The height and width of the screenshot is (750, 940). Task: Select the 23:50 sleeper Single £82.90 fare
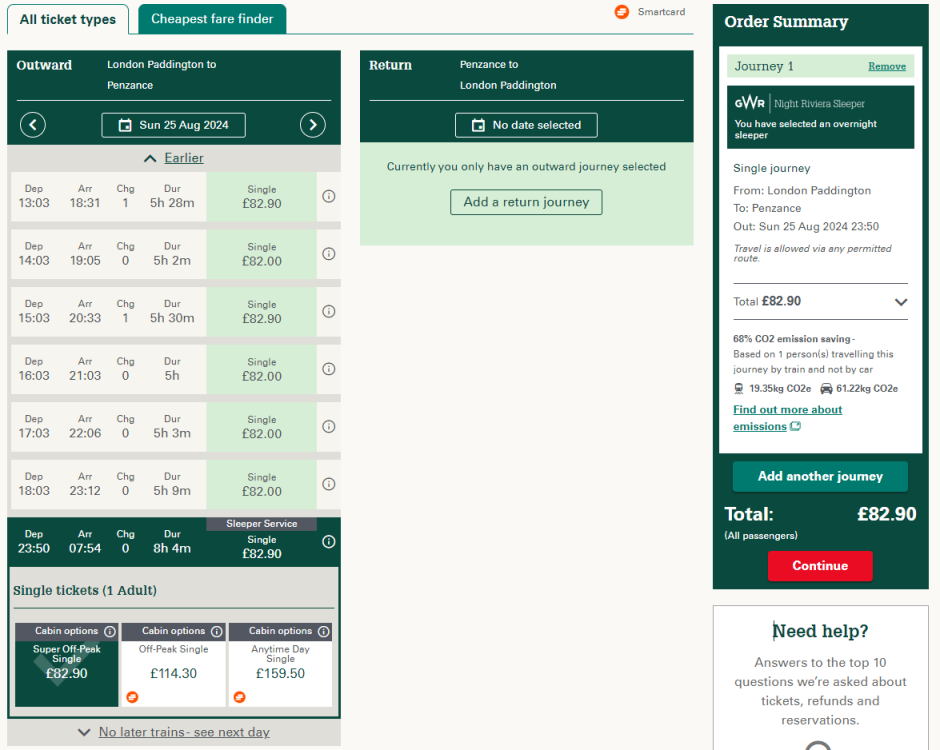point(261,547)
